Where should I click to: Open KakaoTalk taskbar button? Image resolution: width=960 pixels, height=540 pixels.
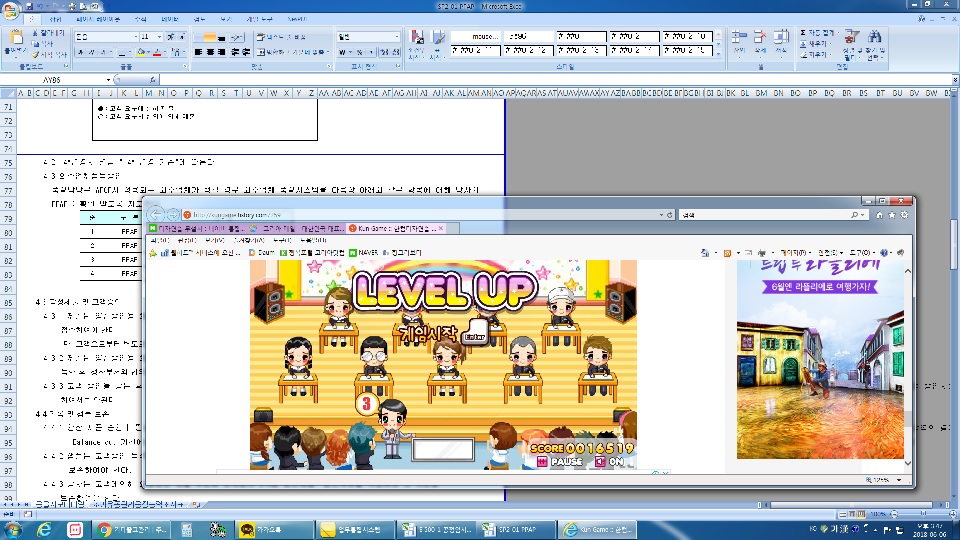click(274, 530)
